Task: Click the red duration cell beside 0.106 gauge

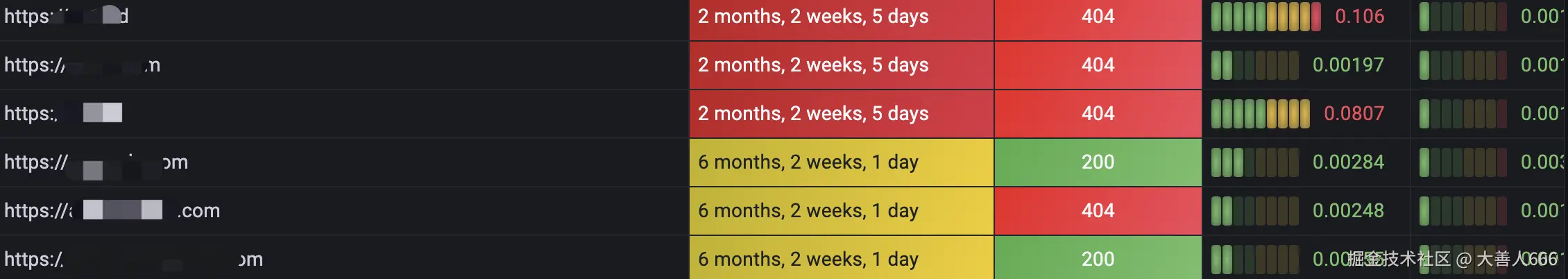Action: pos(842,17)
